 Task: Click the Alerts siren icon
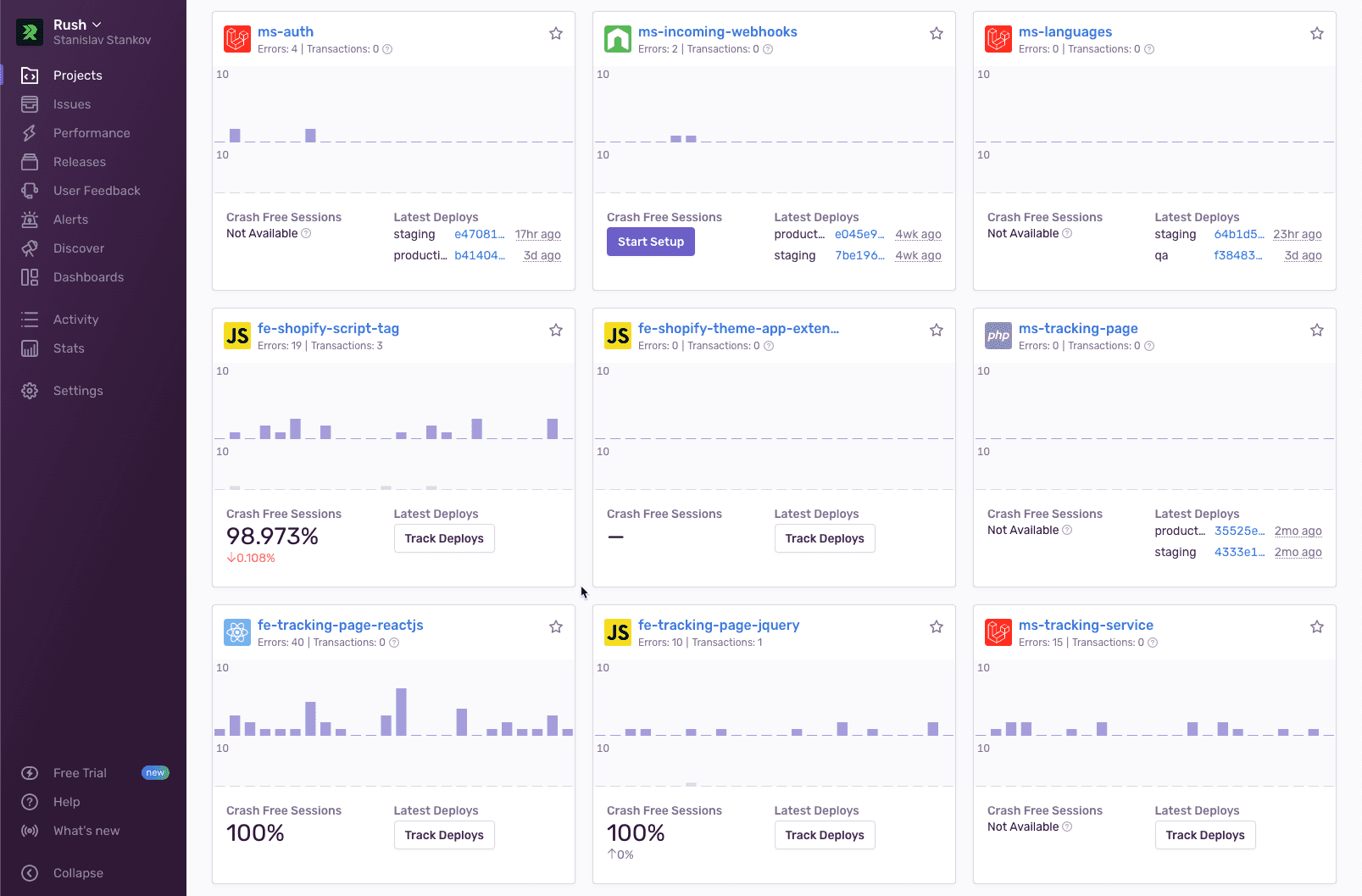click(x=30, y=220)
